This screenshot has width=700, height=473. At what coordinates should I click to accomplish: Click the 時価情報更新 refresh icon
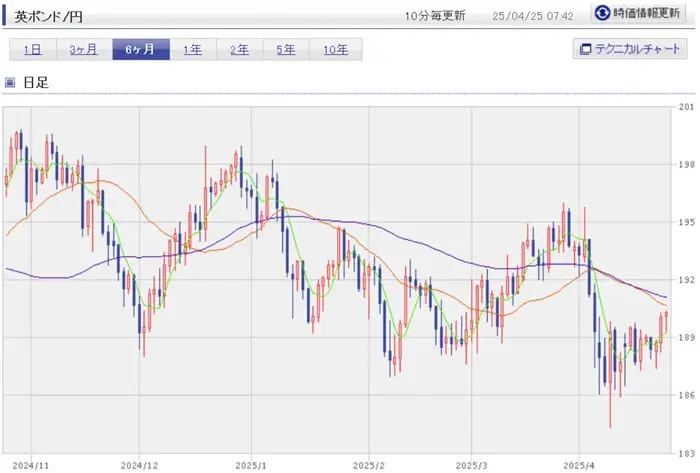click(x=602, y=14)
